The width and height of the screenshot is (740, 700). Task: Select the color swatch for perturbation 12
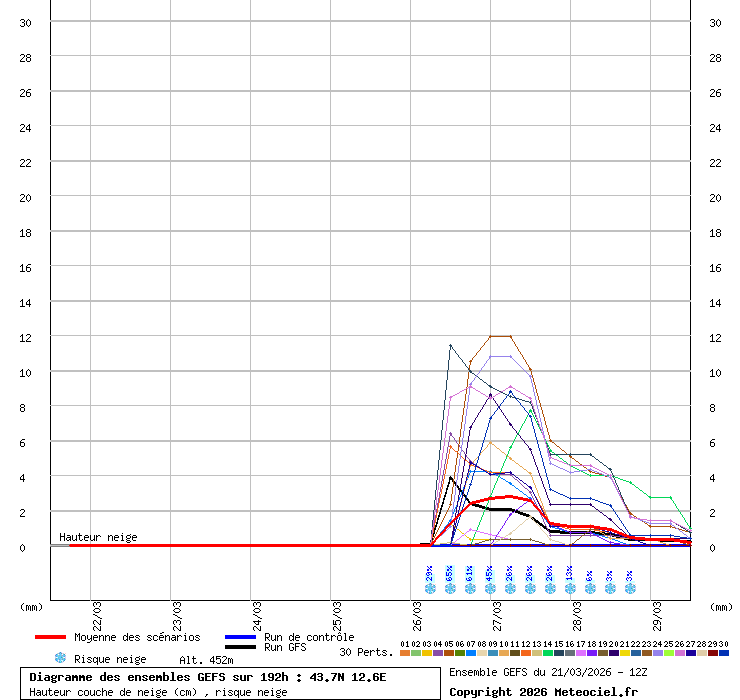526,653
